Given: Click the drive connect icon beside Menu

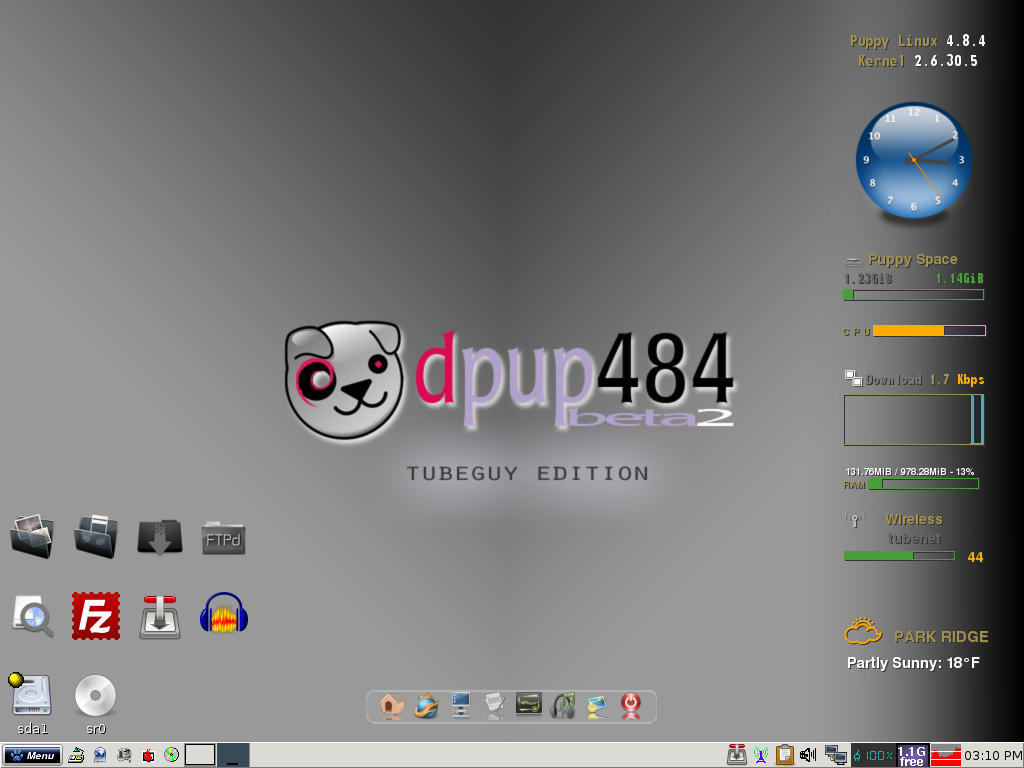Looking at the screenshot, I should pyautogui.click(x=76, y=756).
